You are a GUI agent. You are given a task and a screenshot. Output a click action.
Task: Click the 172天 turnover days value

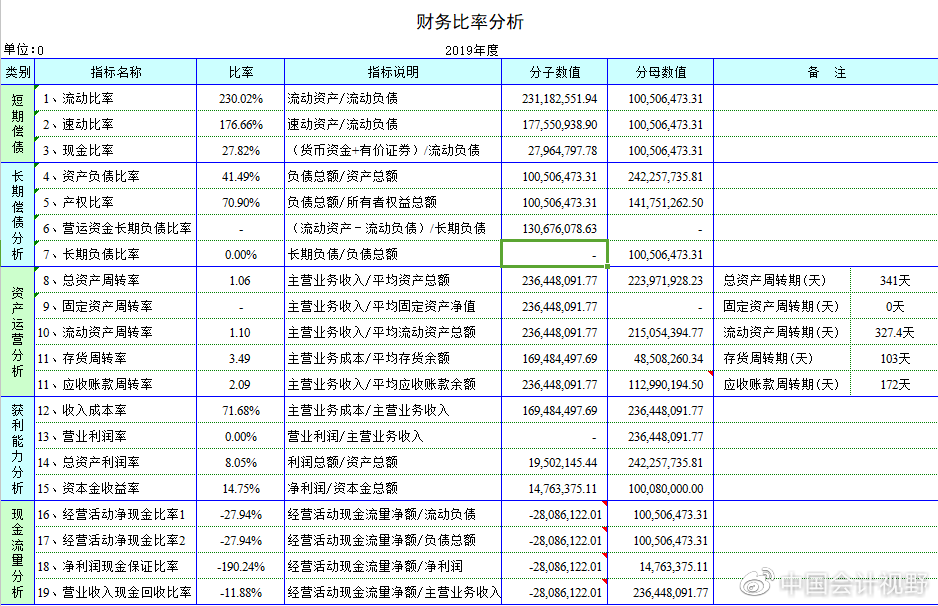tap(894, 385)
